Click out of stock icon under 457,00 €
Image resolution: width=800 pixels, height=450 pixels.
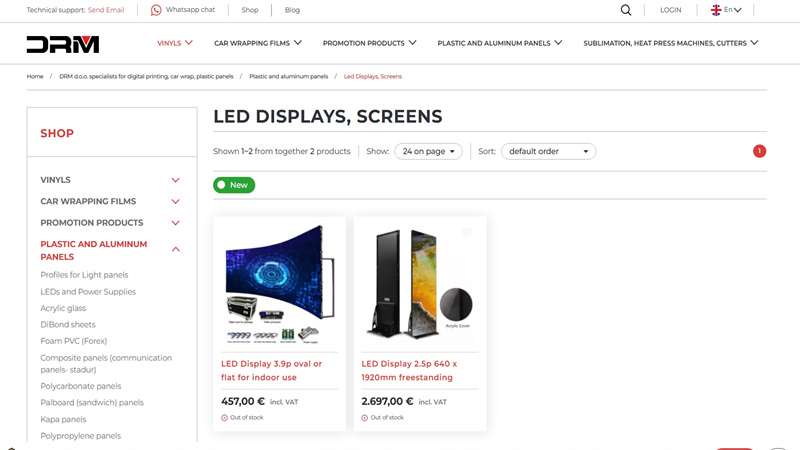click(x=224, y=417)
